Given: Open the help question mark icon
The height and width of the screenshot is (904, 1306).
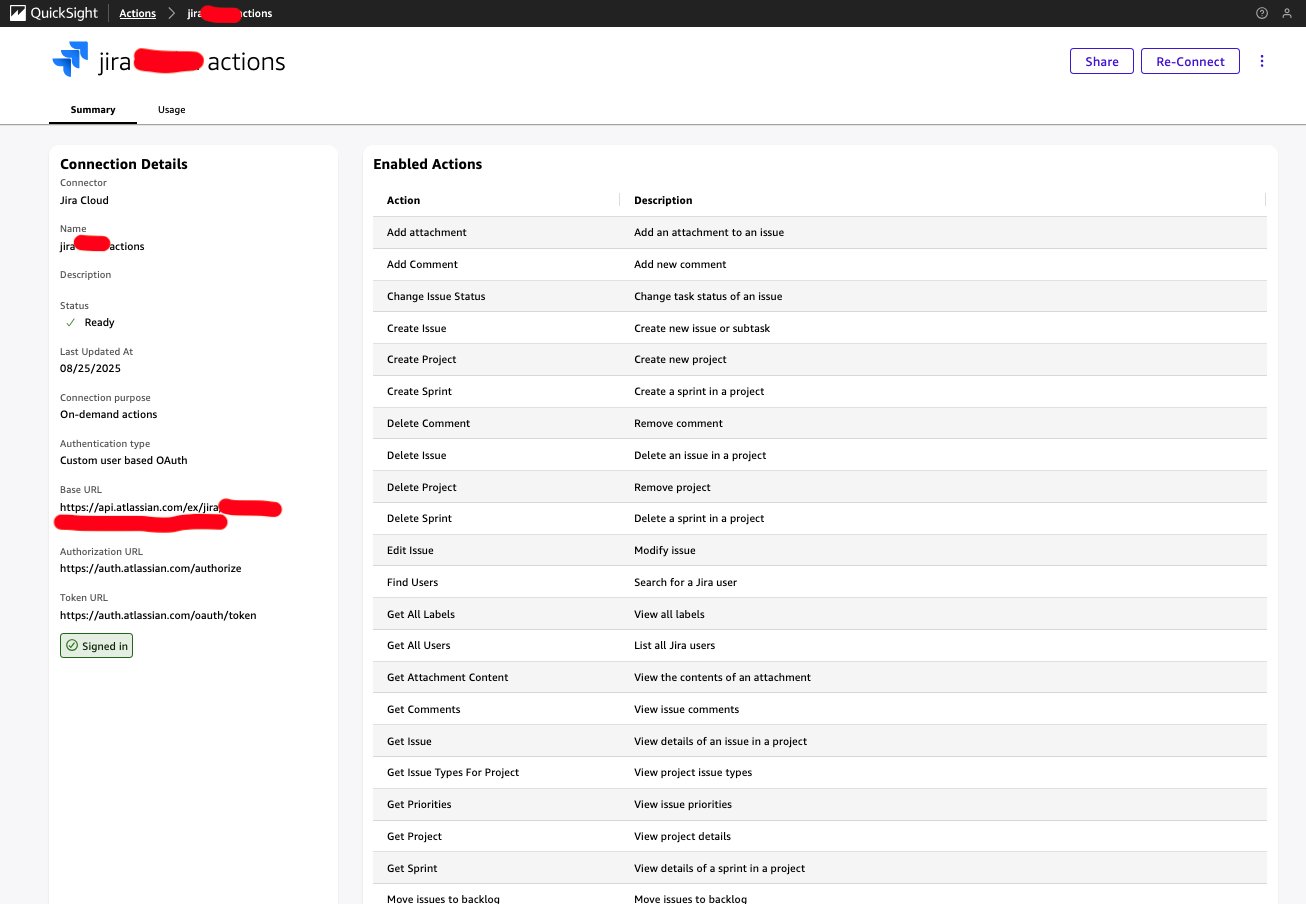Looking at the screenshot, I should 1261,13.
